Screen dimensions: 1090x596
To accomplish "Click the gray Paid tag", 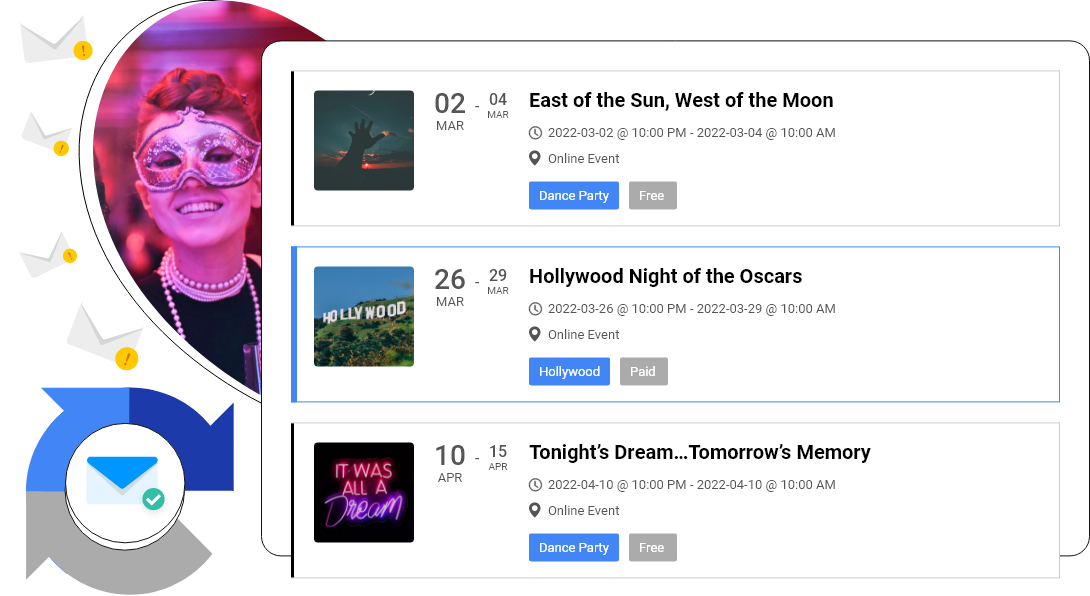I will (643, 372).
